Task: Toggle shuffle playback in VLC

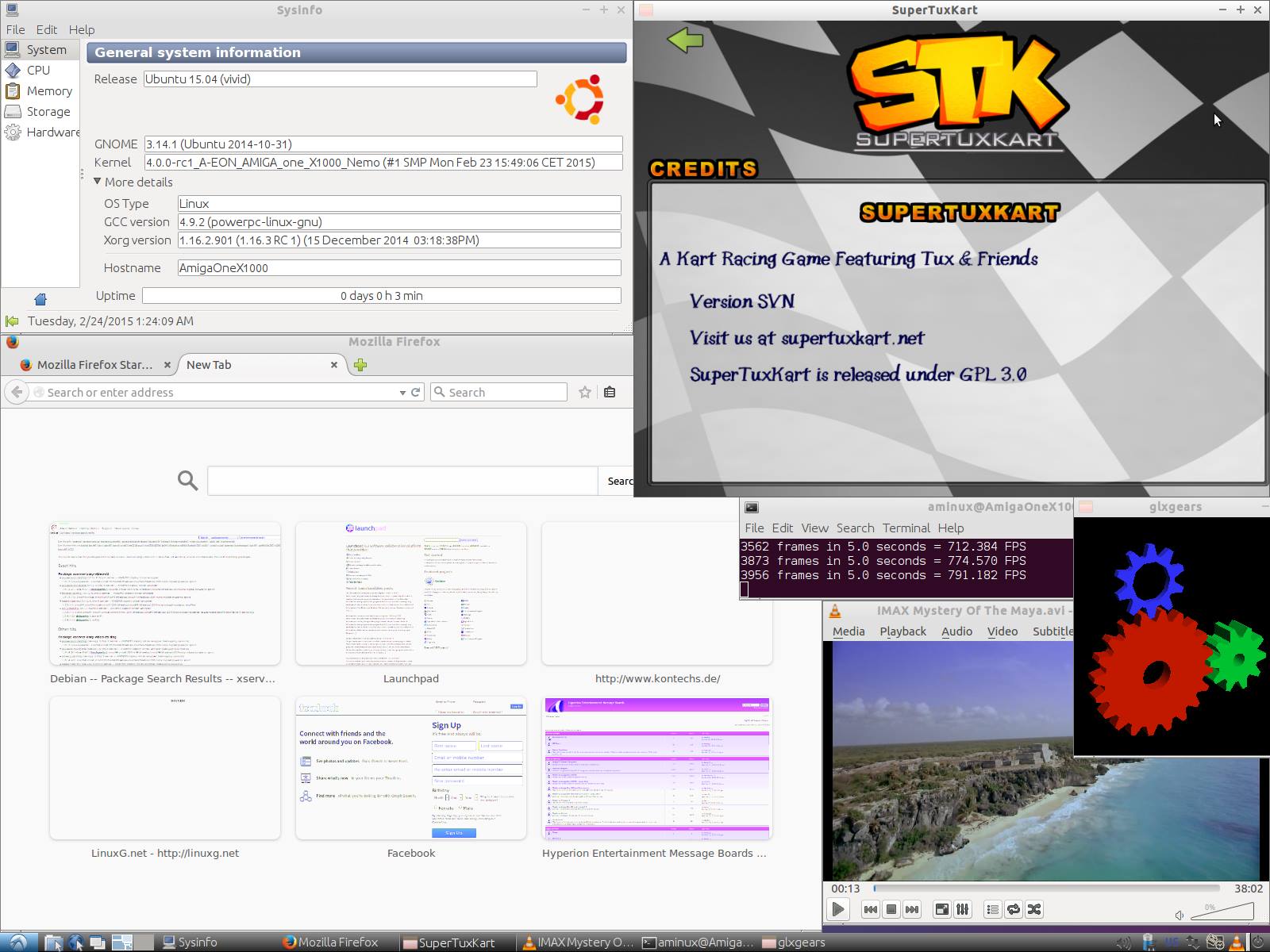Action: [1034, 909]
